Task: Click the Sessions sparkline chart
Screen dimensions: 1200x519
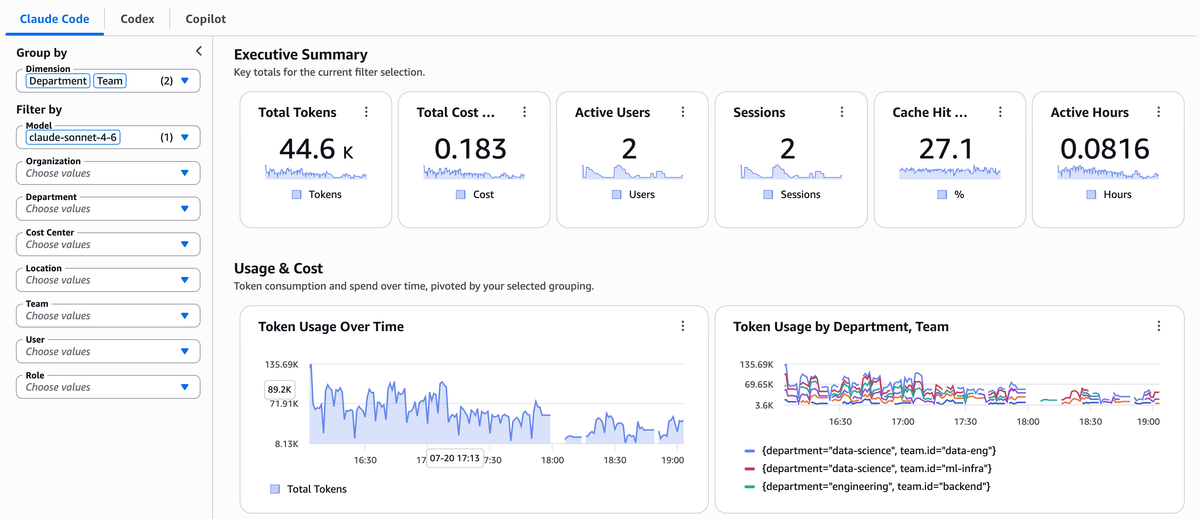Action: click(x=791, y=173)
